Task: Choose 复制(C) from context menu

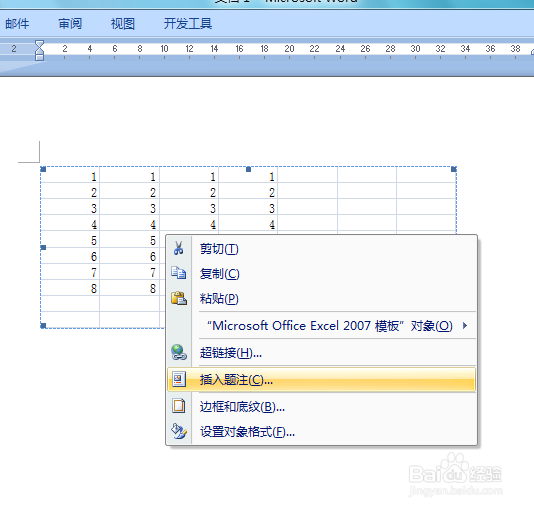Action: click(x=321, y=274)
